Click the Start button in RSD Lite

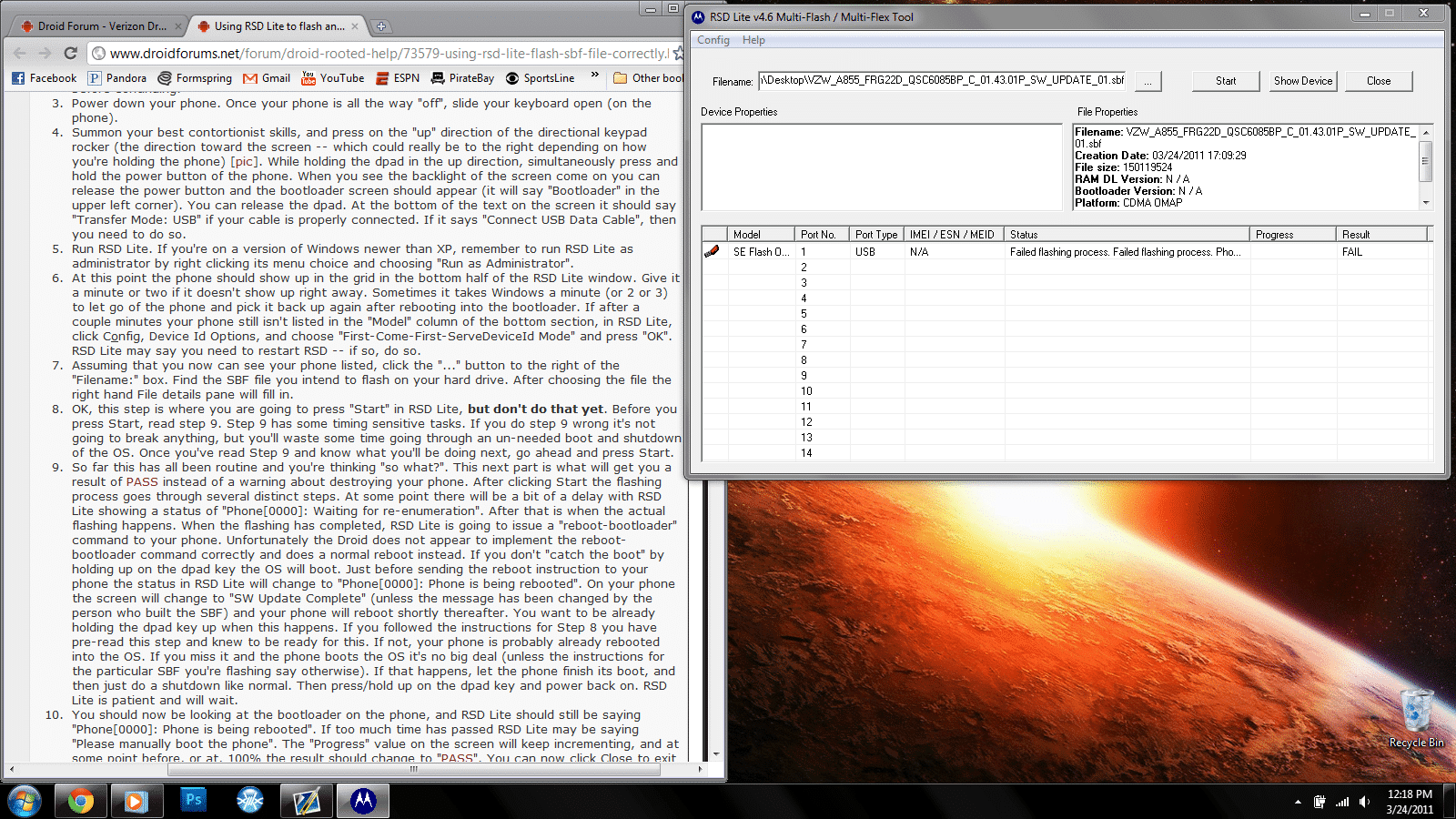coord(1226,81)
